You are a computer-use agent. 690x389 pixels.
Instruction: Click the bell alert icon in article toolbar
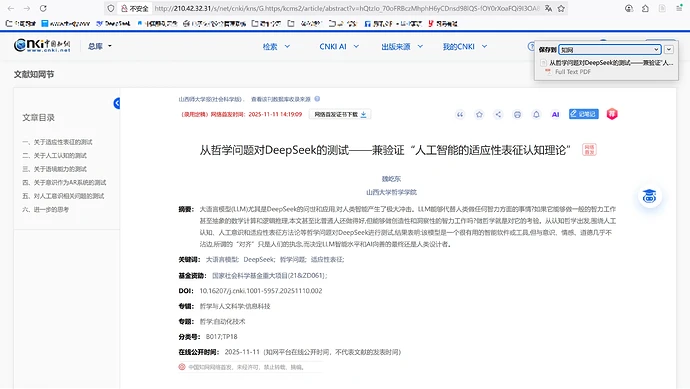pos(536,114)
